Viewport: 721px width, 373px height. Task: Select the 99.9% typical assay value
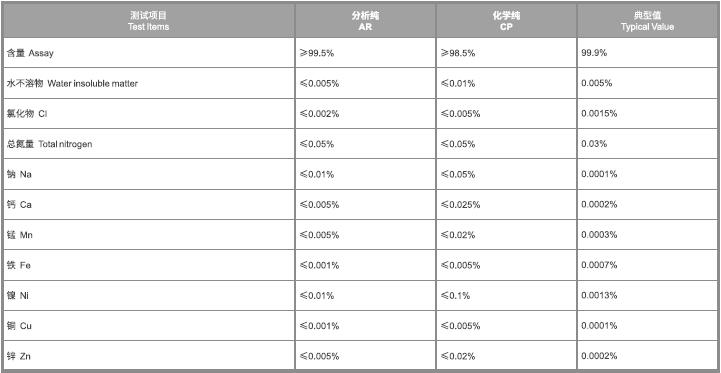[x=594, y=53]
